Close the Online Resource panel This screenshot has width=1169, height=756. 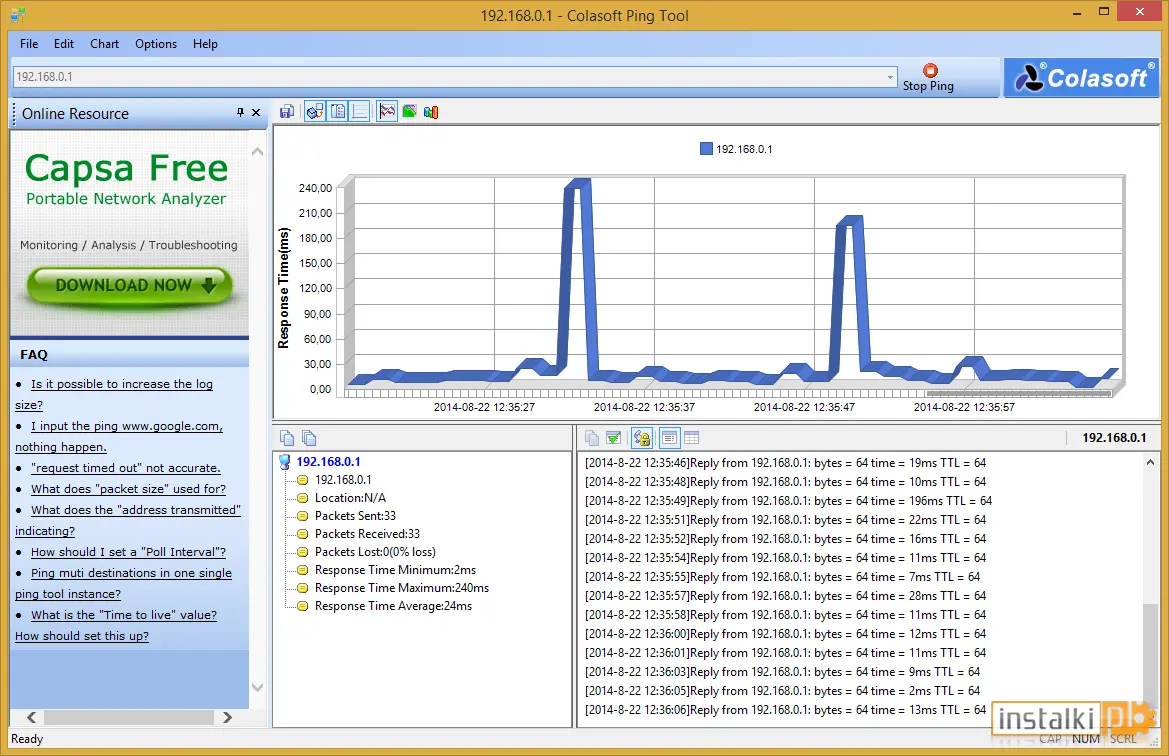(256, 113)
